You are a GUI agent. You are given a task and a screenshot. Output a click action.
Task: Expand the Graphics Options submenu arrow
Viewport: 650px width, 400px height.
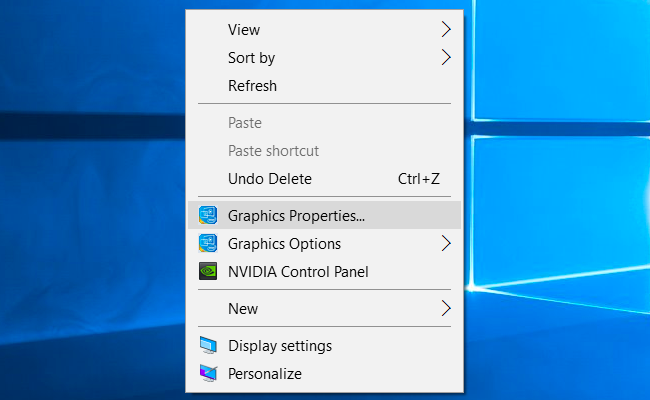coord(446,243)
